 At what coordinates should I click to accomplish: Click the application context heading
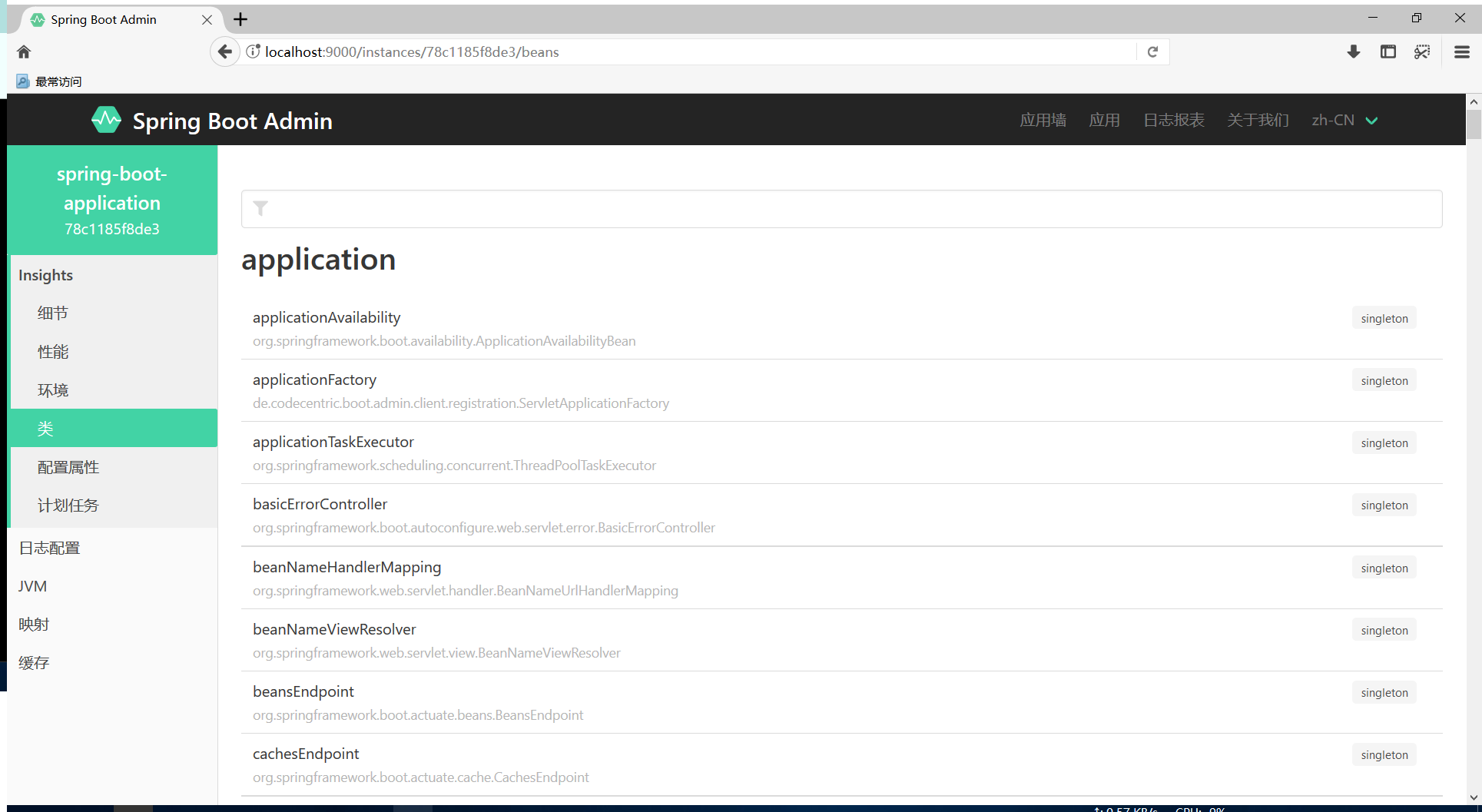(319, 260)
